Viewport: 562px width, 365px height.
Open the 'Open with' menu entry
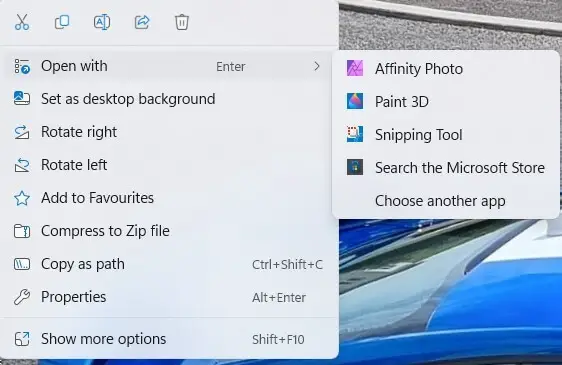coord(167,66)
